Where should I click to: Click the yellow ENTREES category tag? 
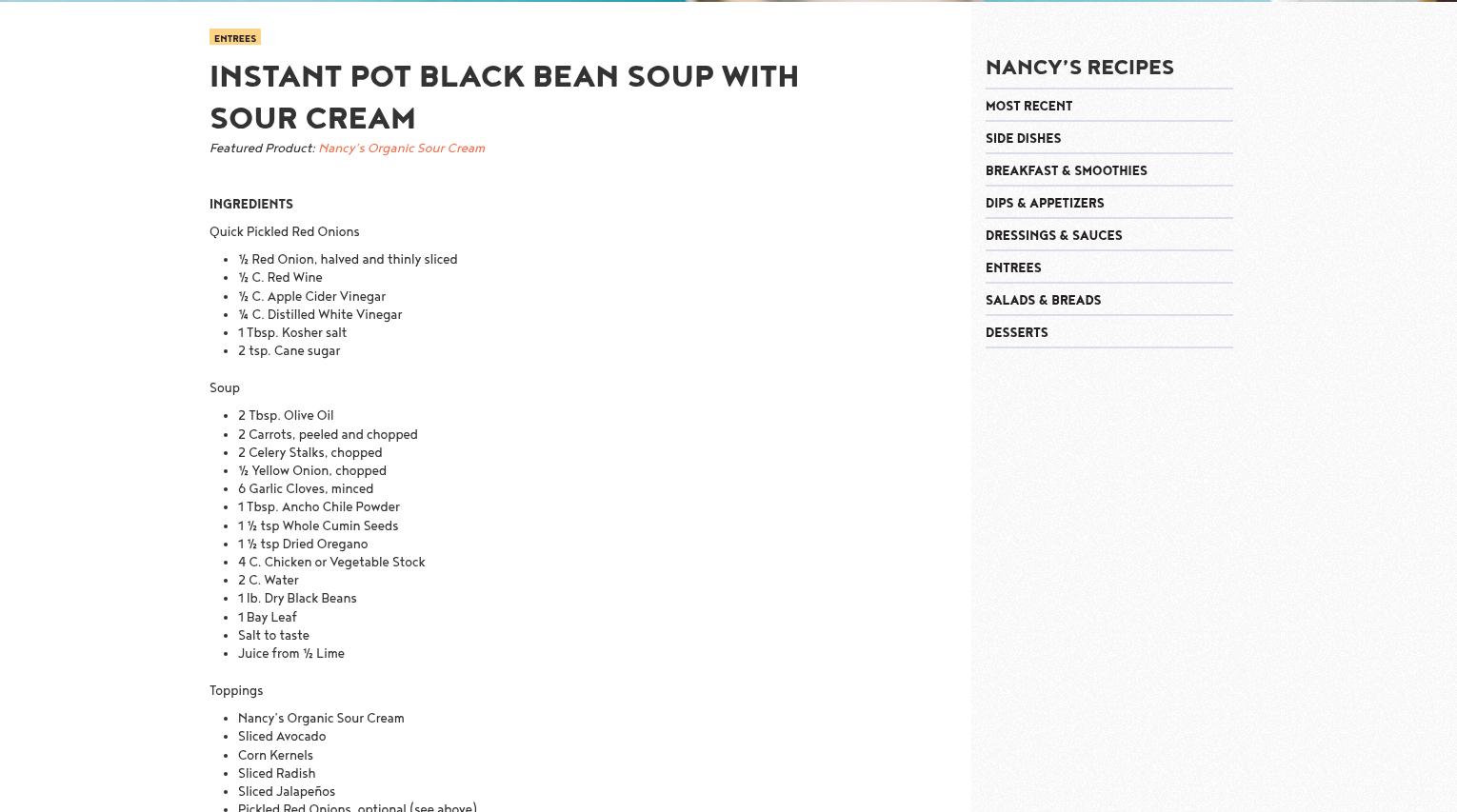[x=234, y=37]
